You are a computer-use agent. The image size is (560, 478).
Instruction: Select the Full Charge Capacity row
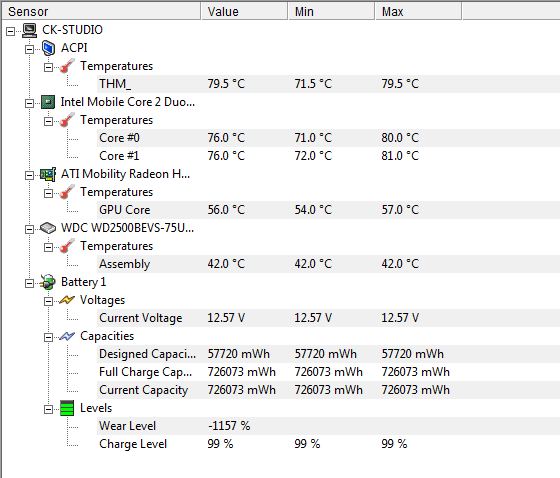(x=328, y=372)
